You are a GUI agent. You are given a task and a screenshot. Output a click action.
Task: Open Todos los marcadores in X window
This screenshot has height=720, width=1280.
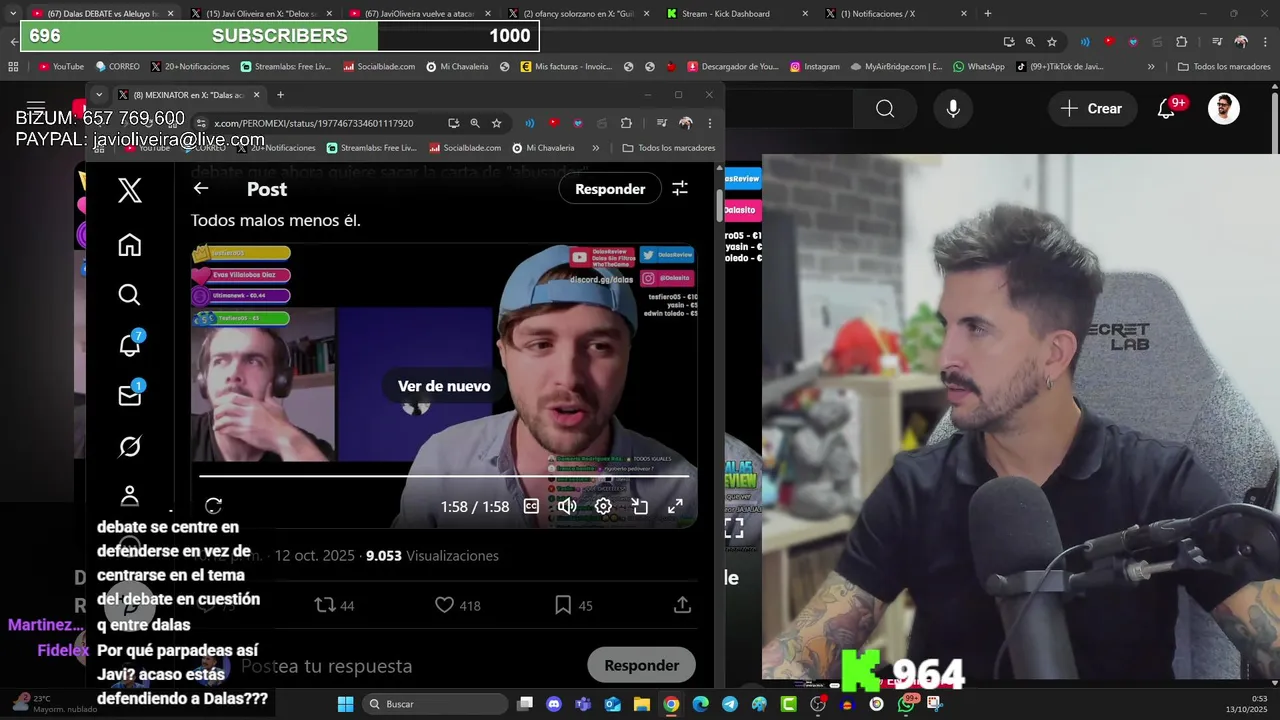(x=668, y=148)
